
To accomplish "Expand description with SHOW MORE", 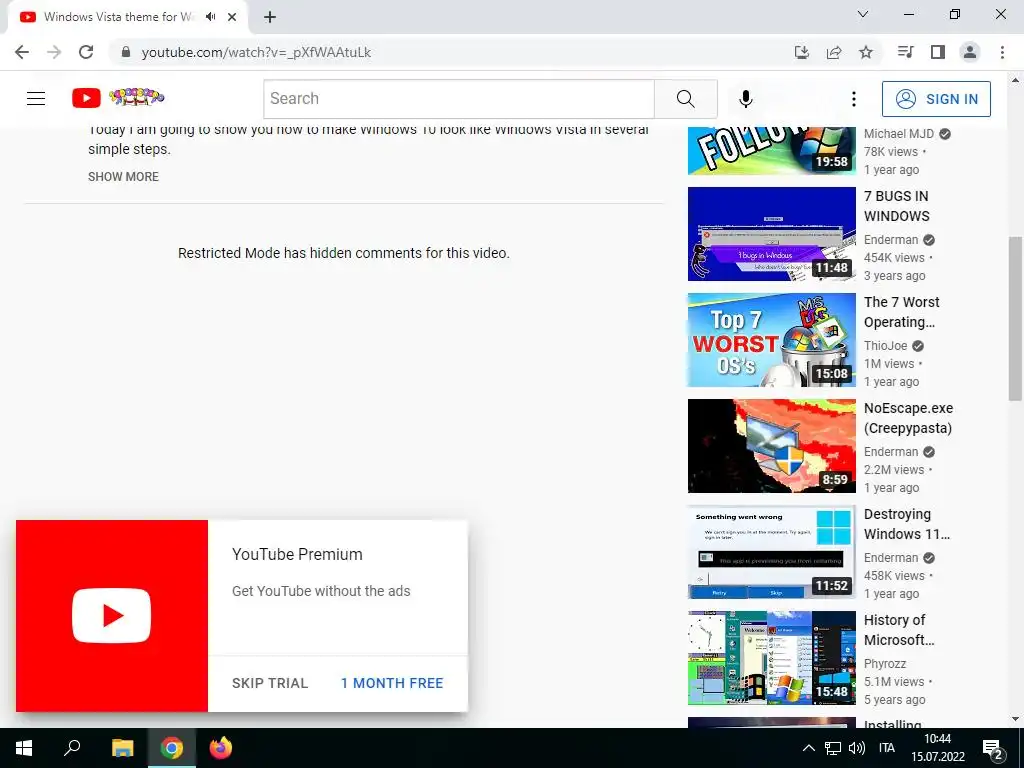I will tap(123, 176).
